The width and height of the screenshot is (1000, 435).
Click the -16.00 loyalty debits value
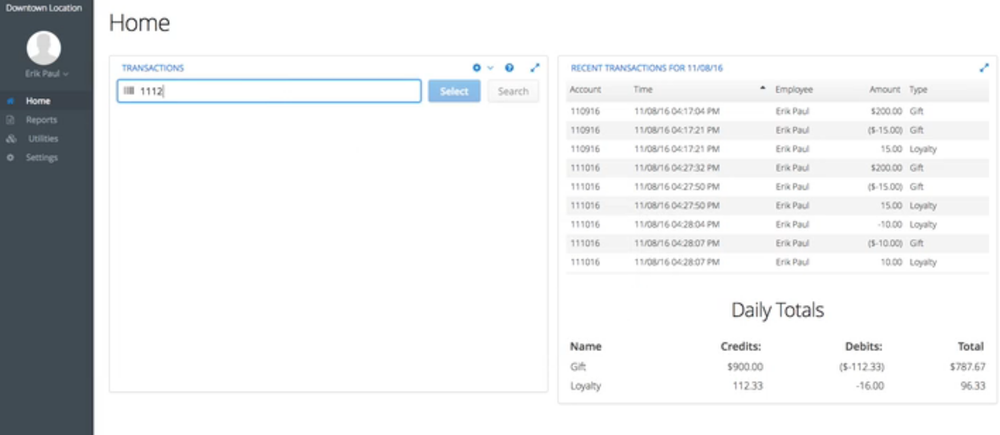pos(870,386)
